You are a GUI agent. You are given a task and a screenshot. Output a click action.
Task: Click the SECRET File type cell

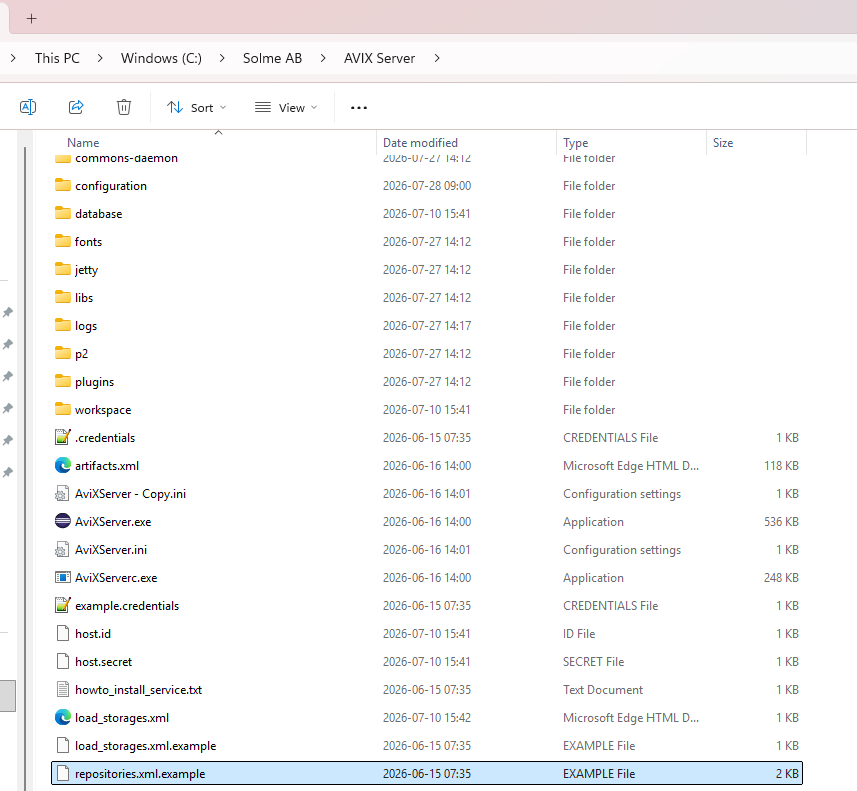[594, 661]
